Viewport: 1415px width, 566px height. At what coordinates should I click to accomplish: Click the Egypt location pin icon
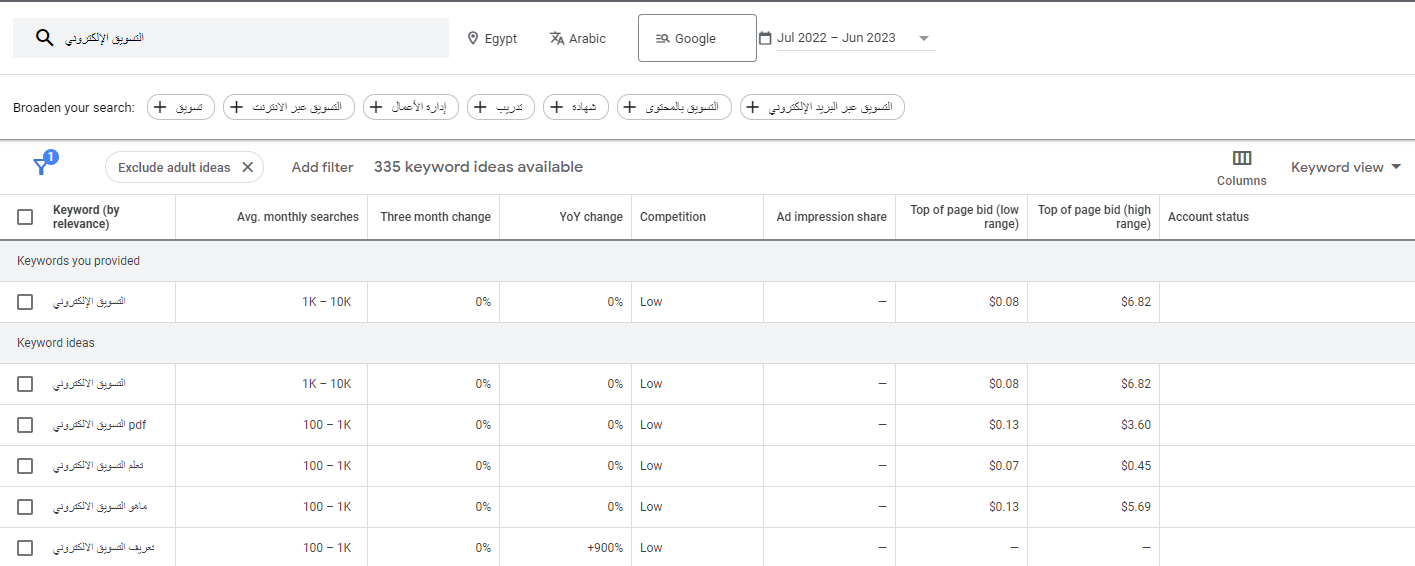point(473,38)
